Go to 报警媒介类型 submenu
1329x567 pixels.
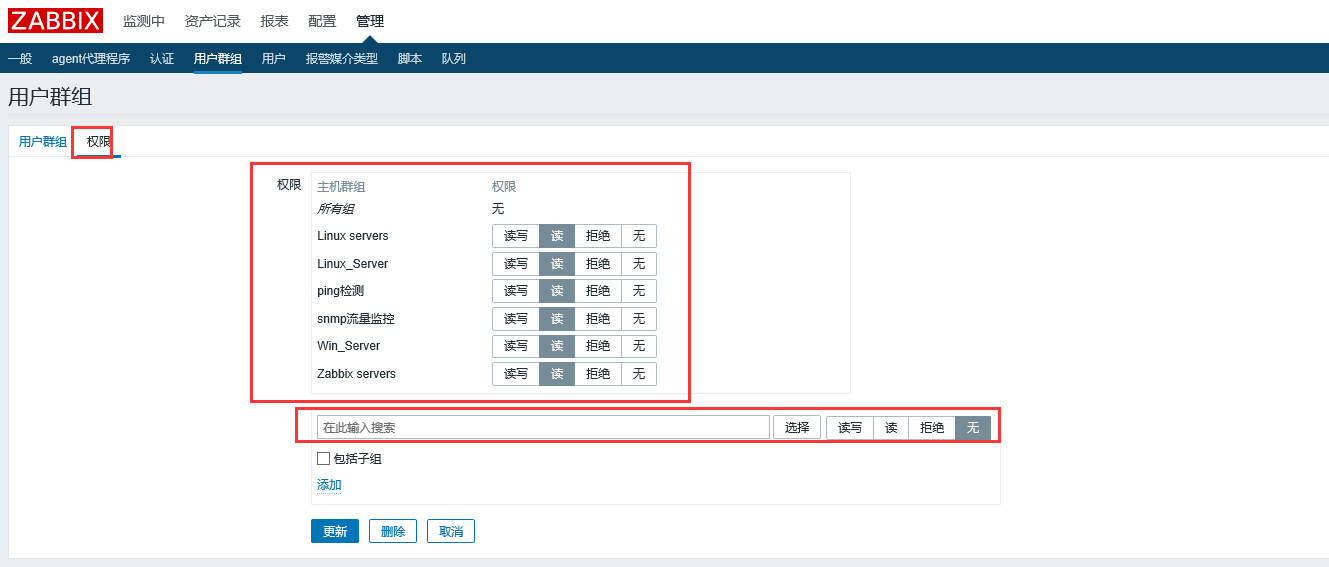[342, 59]
